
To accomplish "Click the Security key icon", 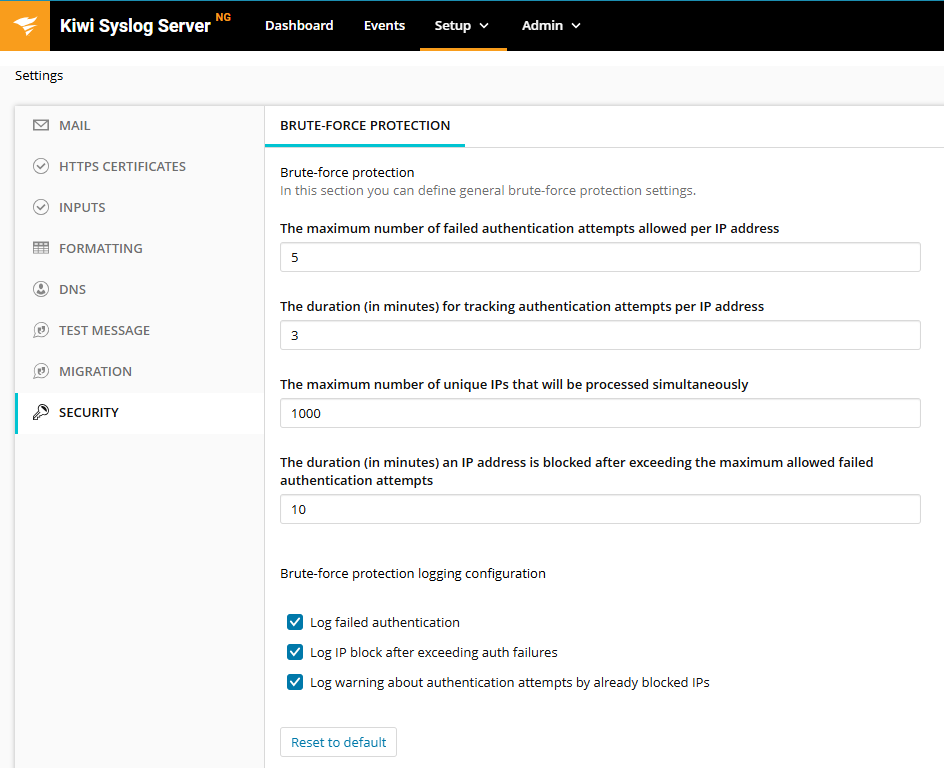I will point(41,413).
